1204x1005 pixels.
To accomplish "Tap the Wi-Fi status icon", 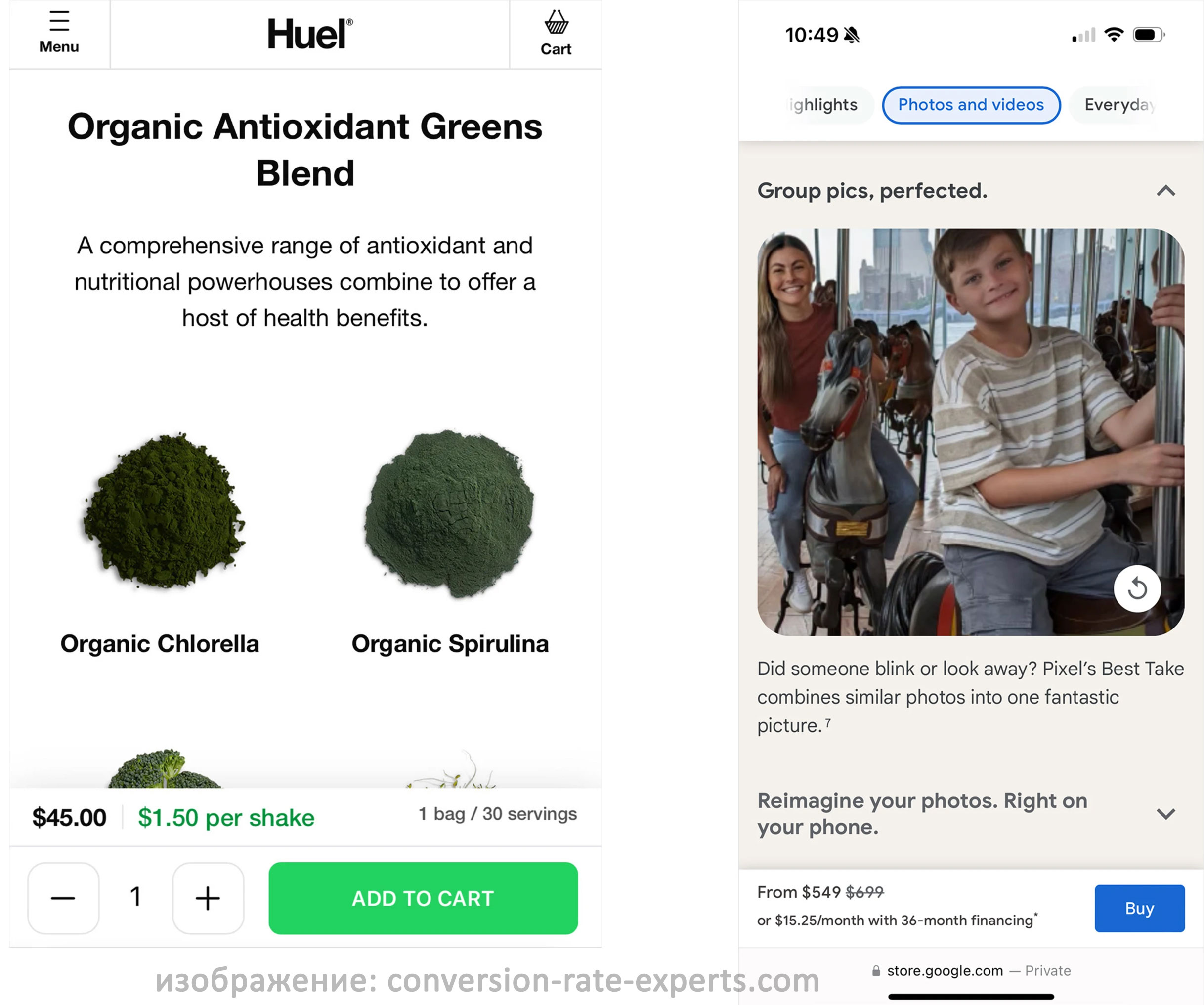I will coord(1114,35).
